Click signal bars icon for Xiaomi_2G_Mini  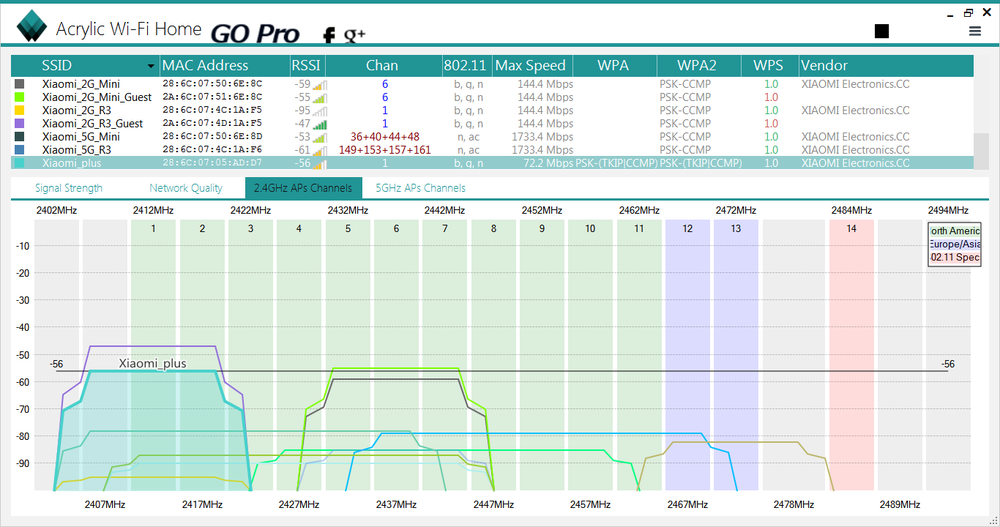(x=320, y=85)
